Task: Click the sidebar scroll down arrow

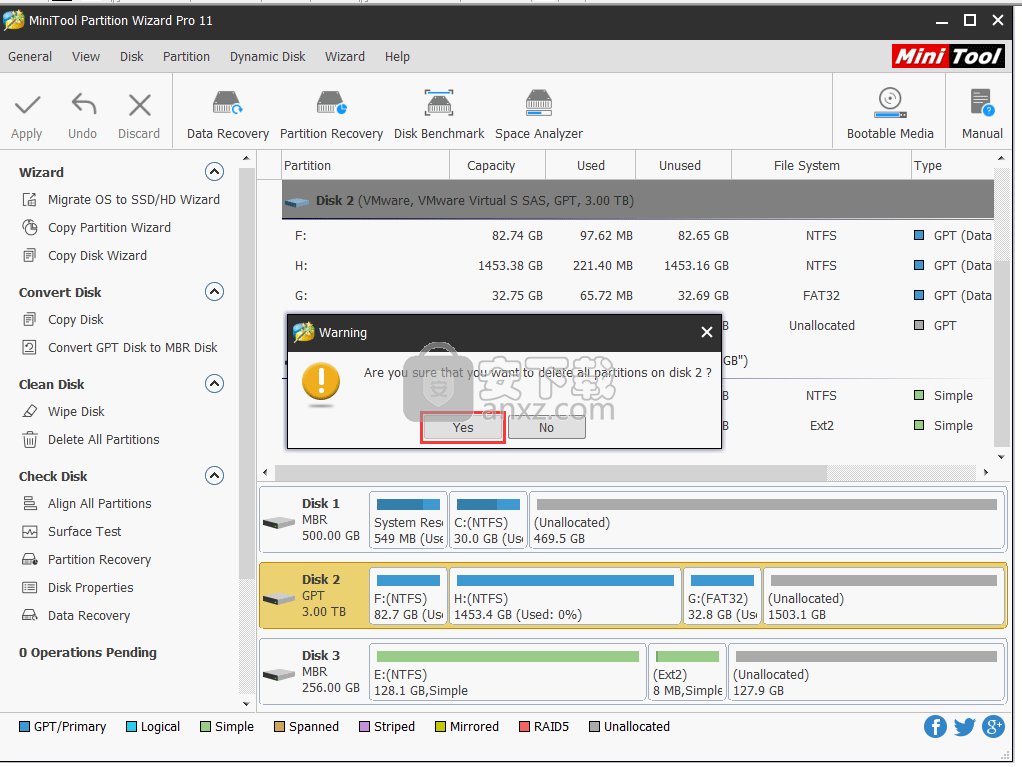Action: click(246, 704)
